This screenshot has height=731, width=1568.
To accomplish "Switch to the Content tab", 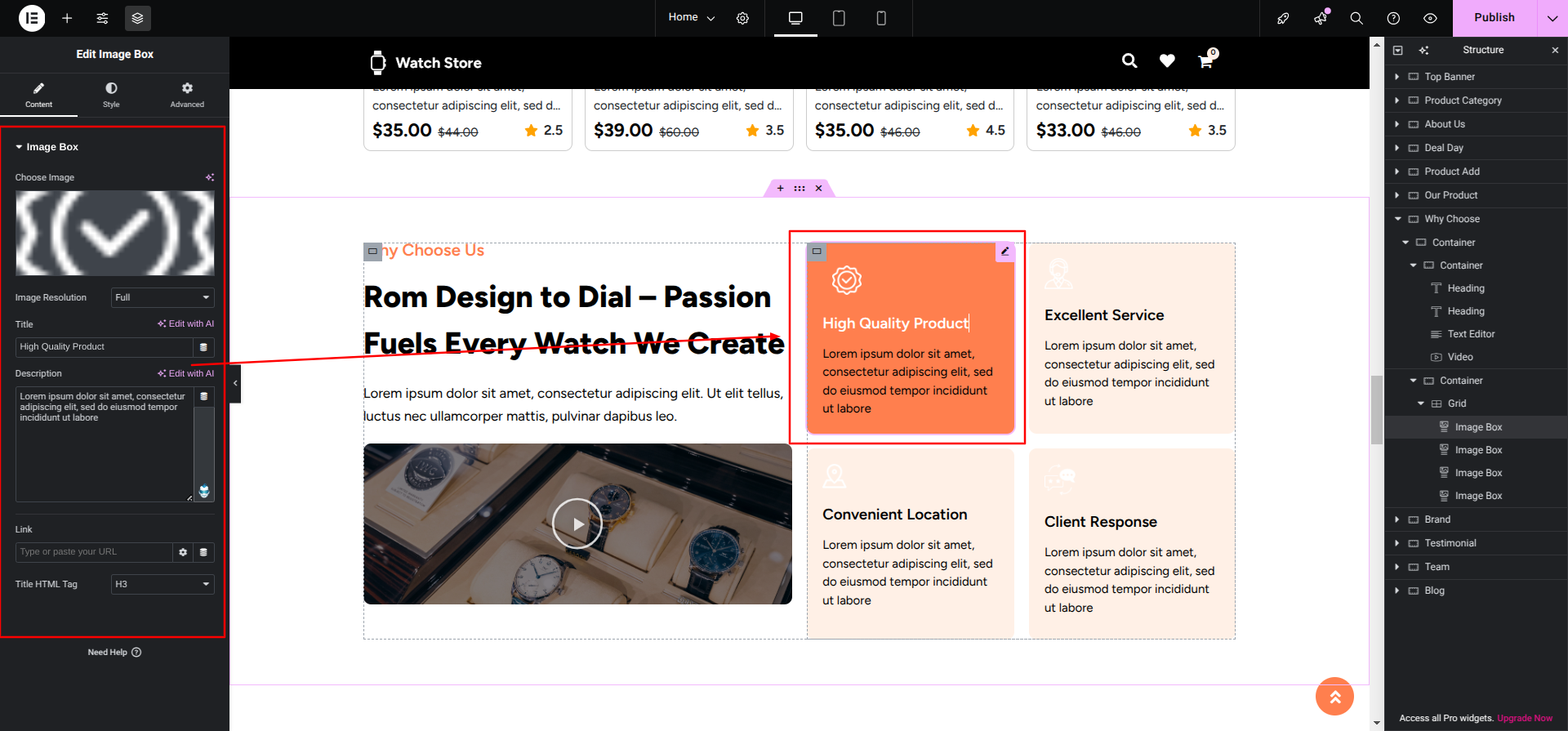I will click(38, 95).
